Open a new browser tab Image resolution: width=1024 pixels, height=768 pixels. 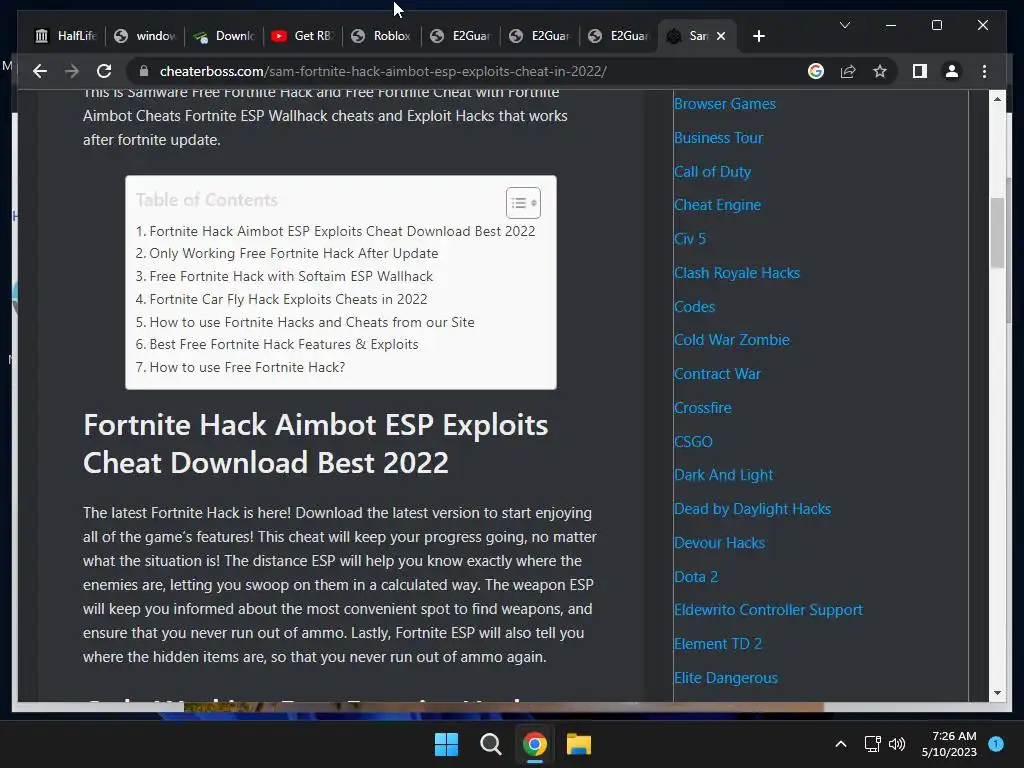coord(758,36)
